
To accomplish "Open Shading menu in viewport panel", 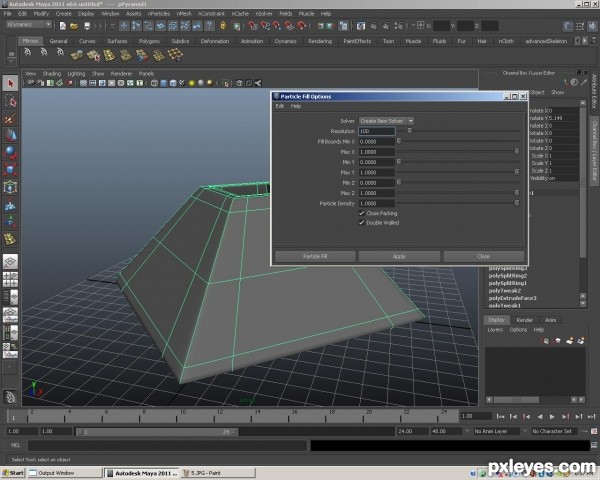I will click(x=52, y=73).
